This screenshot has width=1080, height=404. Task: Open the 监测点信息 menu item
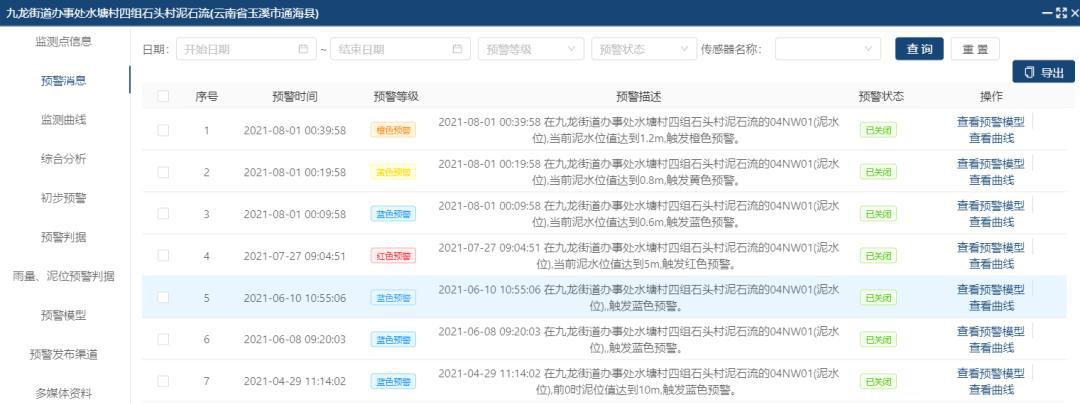[63, 41]
